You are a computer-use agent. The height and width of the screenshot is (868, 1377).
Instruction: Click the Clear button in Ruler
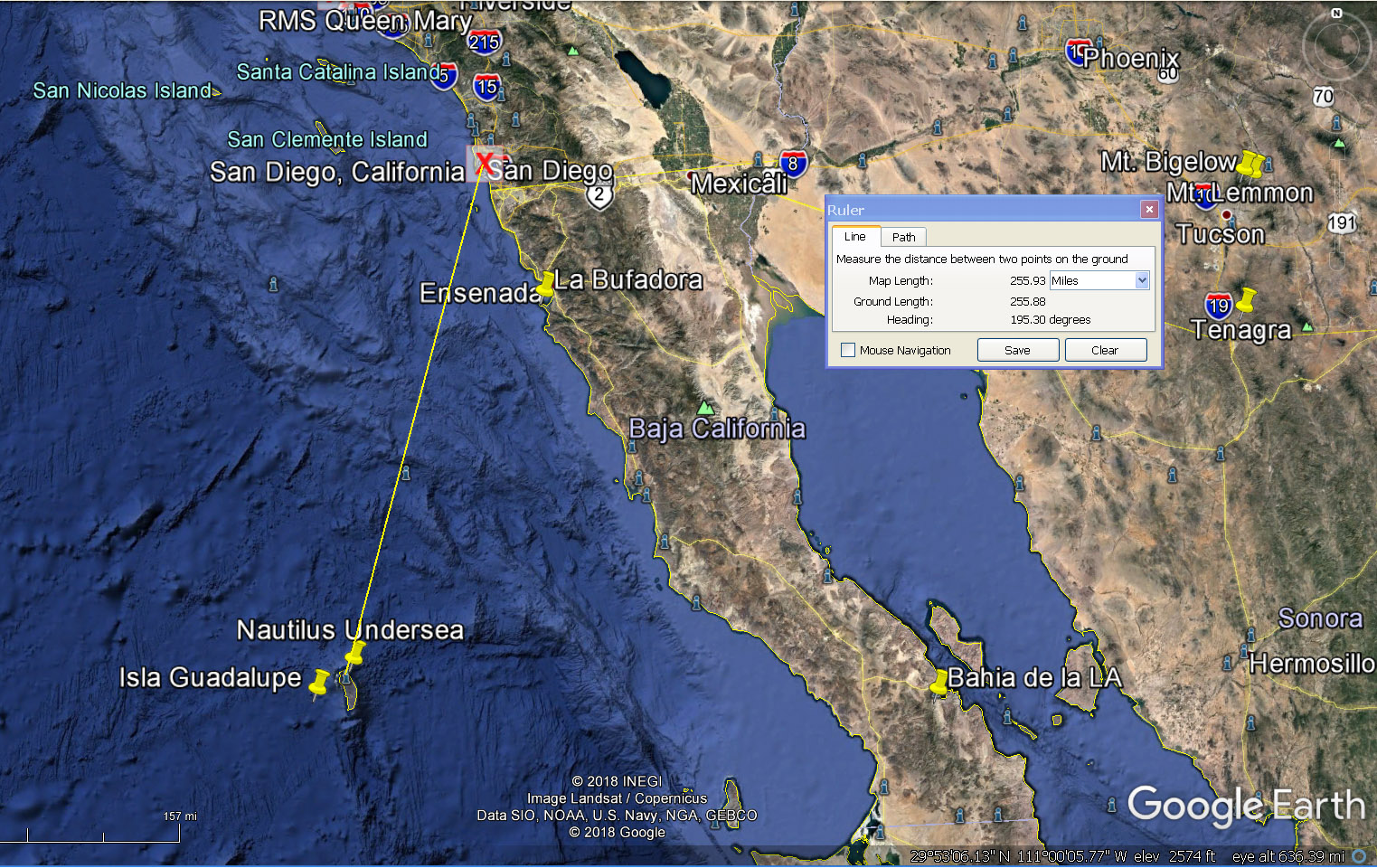(1105, 350)
